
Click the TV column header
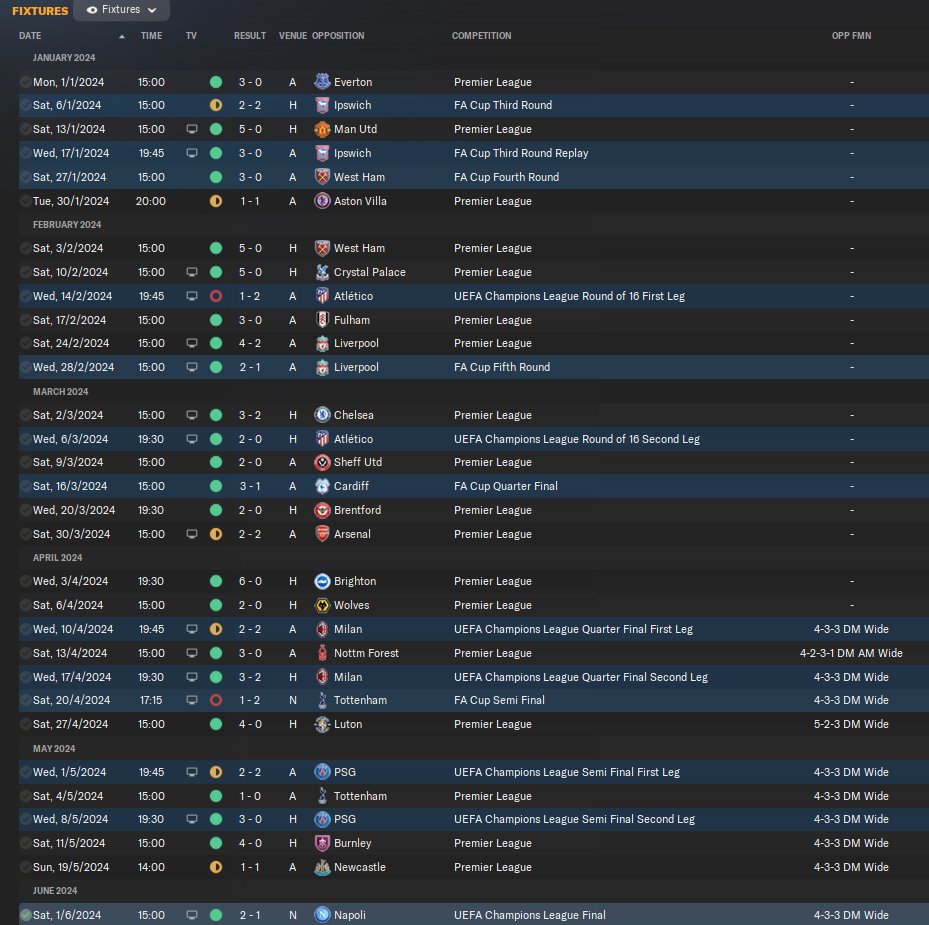click(191, 36)
